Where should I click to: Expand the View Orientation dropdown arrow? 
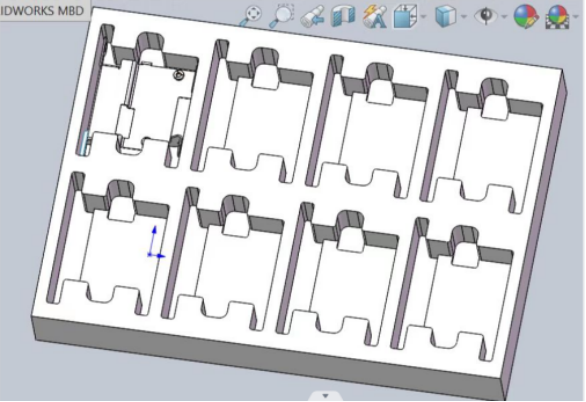[423, 17]
